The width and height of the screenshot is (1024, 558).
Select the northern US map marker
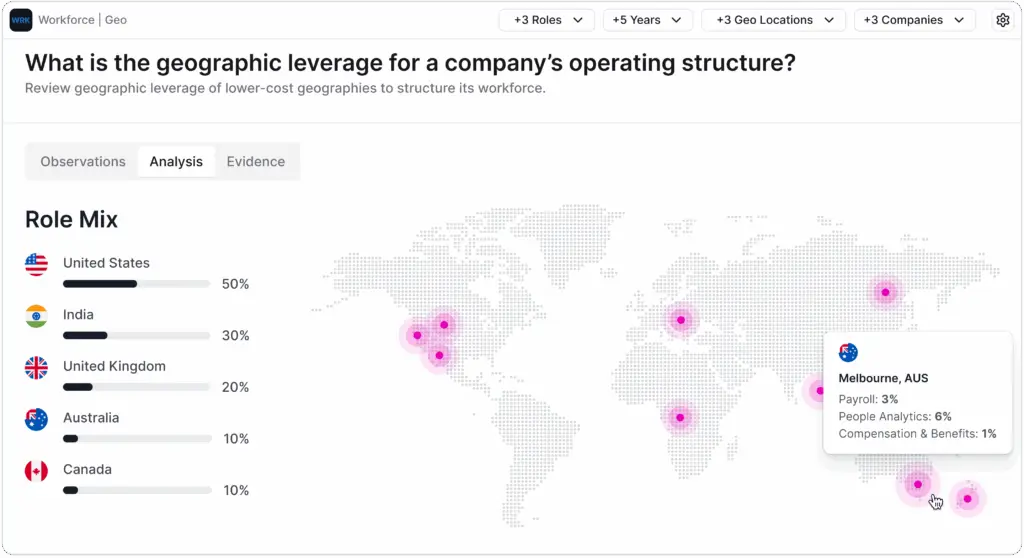(x=444, y=325)
